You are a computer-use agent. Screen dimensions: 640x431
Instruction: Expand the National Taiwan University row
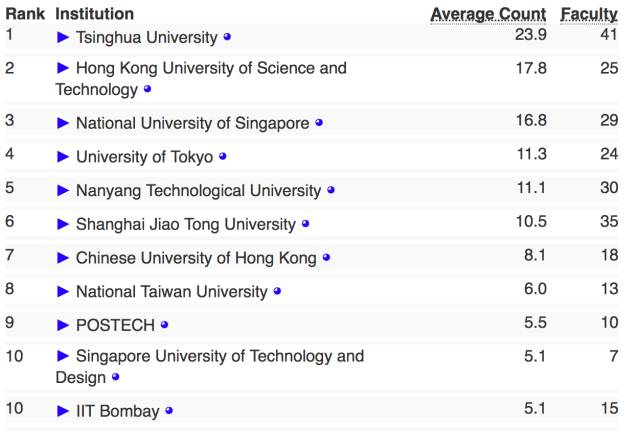click(x=63, y=292)
